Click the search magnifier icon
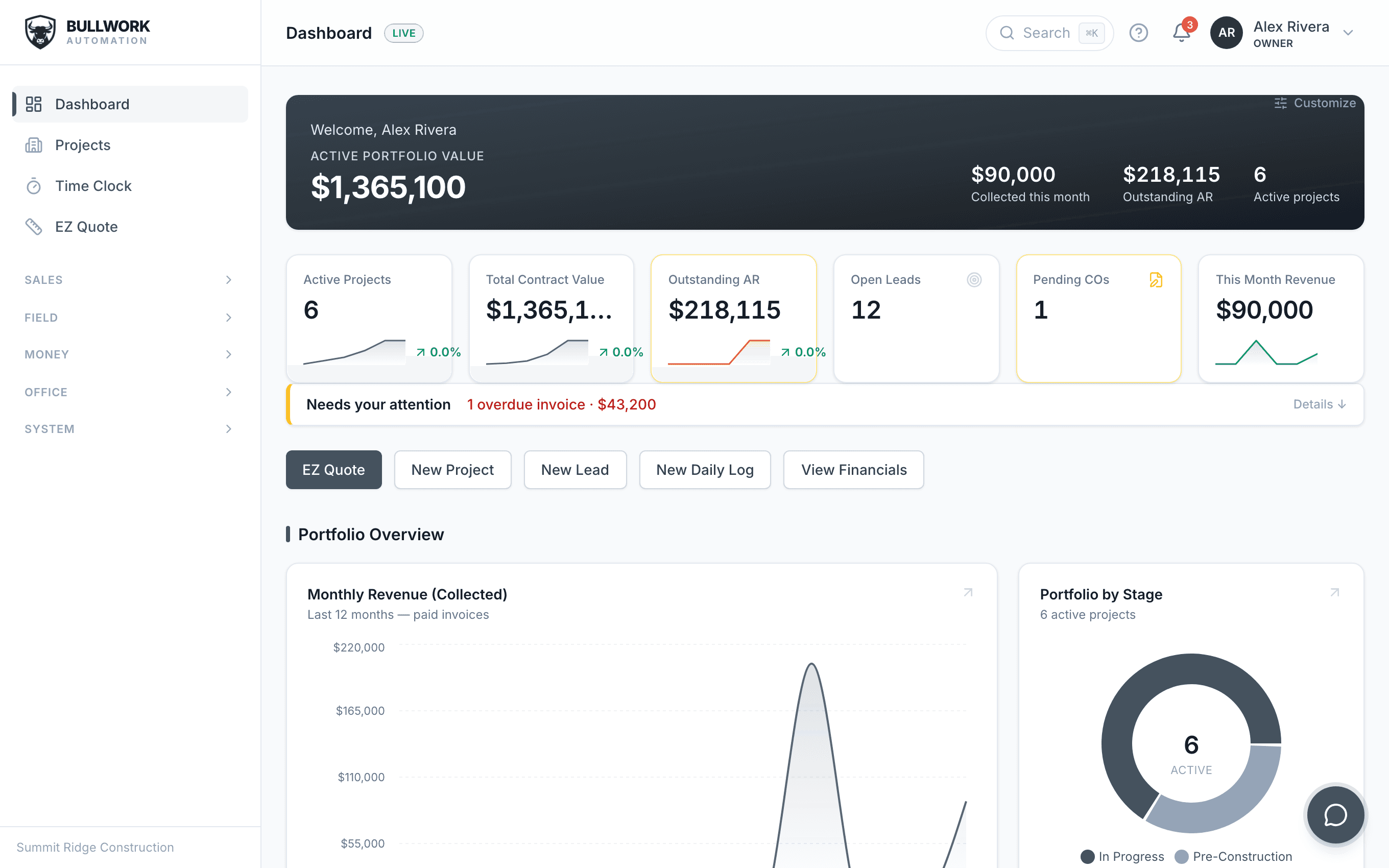The width and height of the screenshot is (1389, 868). 1007,33
